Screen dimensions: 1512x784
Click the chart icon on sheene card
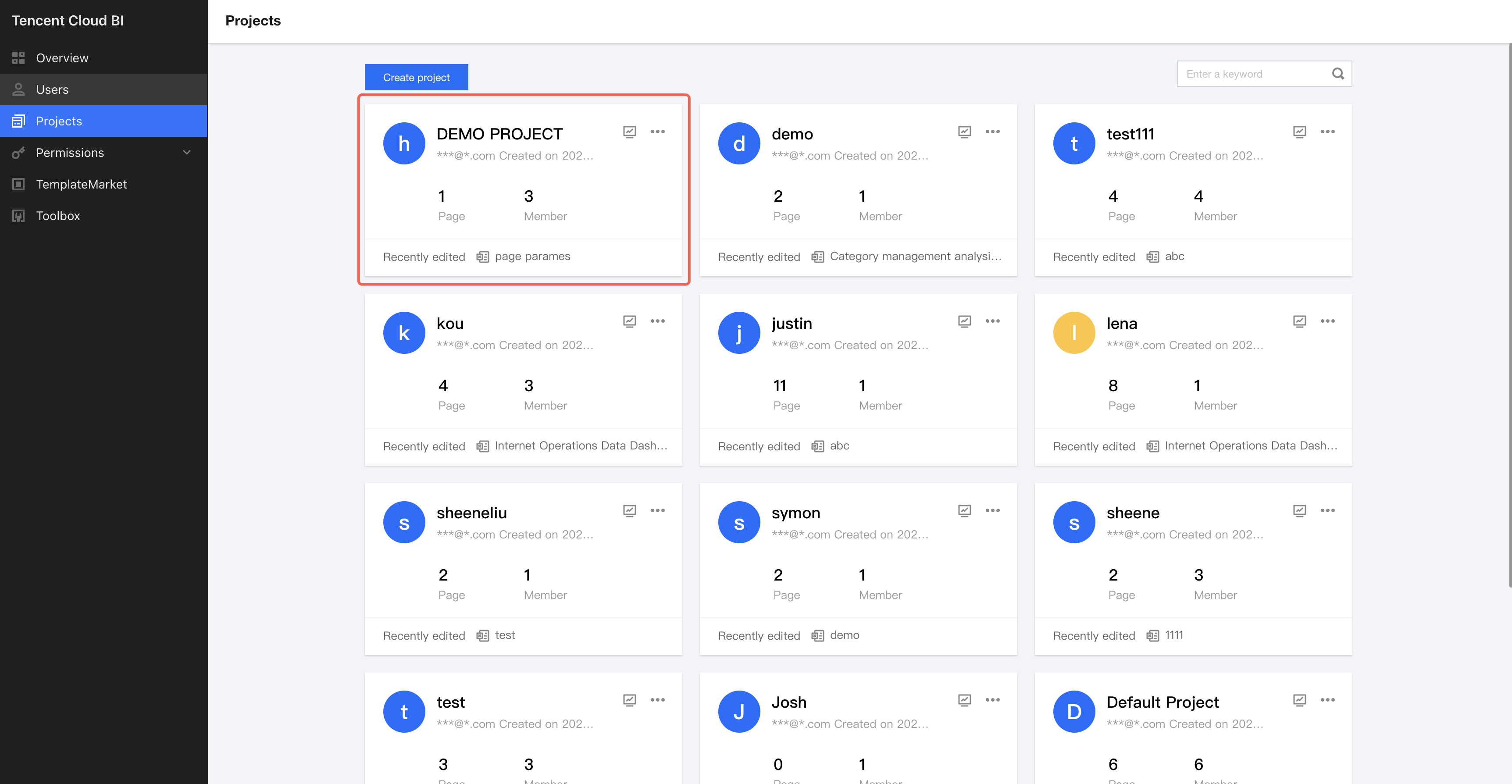(x=1299, y=510)
